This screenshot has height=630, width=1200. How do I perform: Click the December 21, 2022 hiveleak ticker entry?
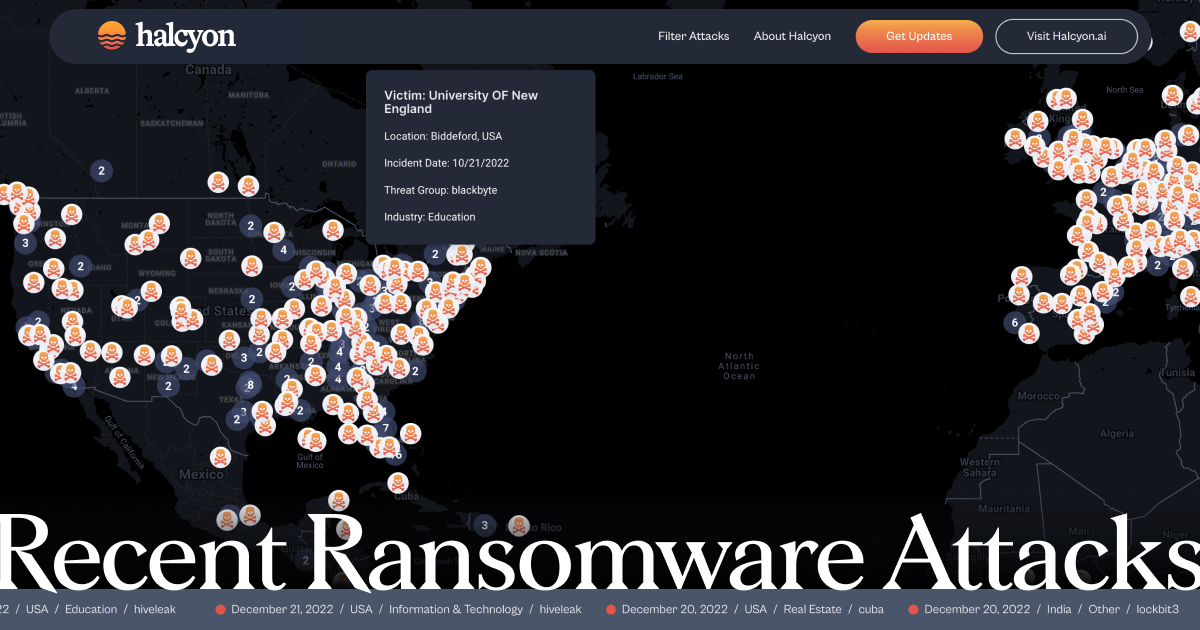coord(400,609)
